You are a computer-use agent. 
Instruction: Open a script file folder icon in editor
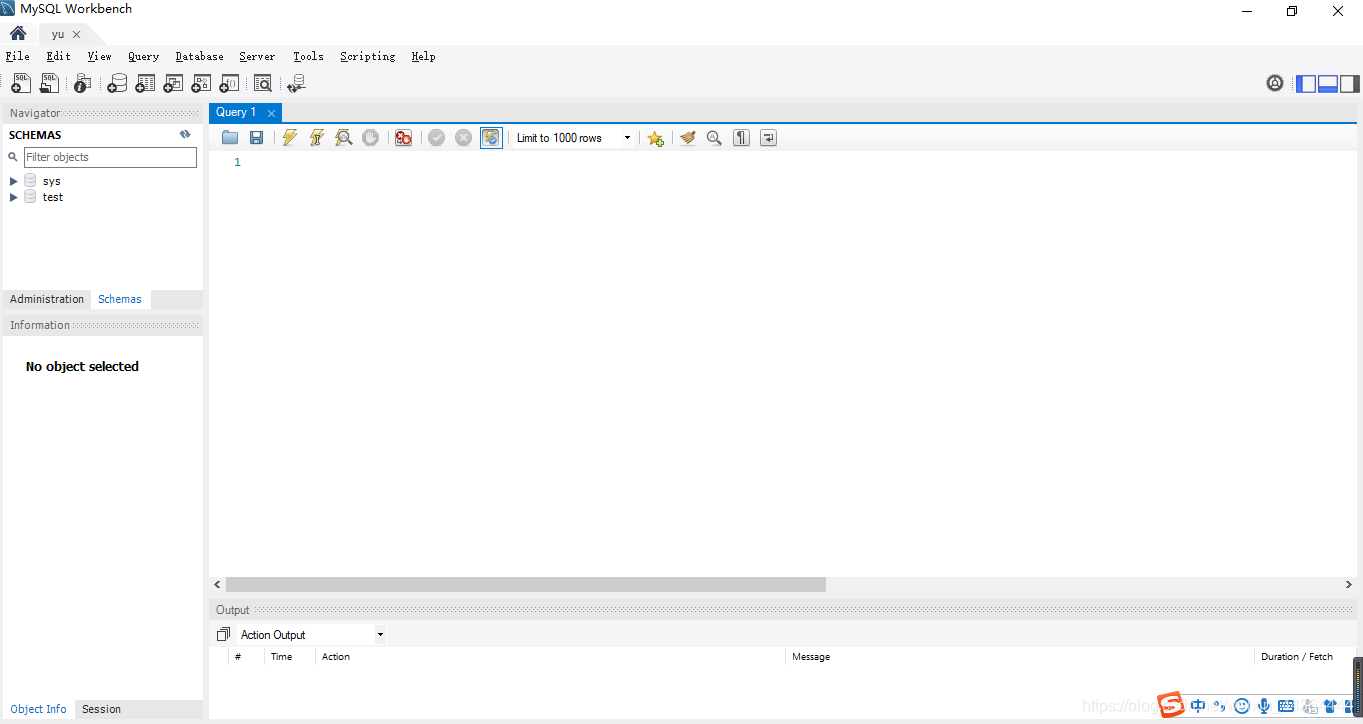click(230, 138)
